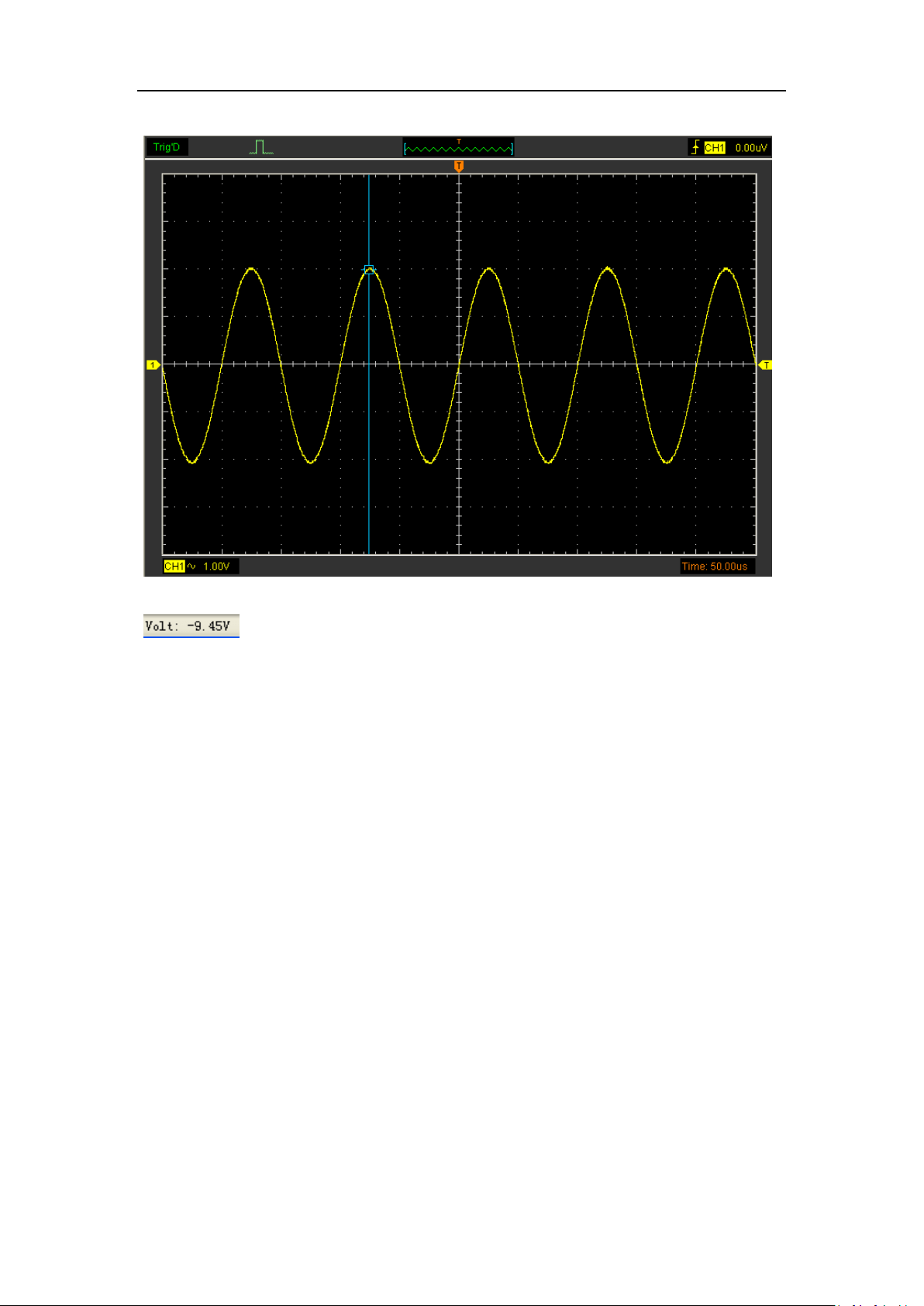The height and width of the screenshot is (1306, 924).
Task: Click the AC coupling symbol beside CH1
Action: 191,567
